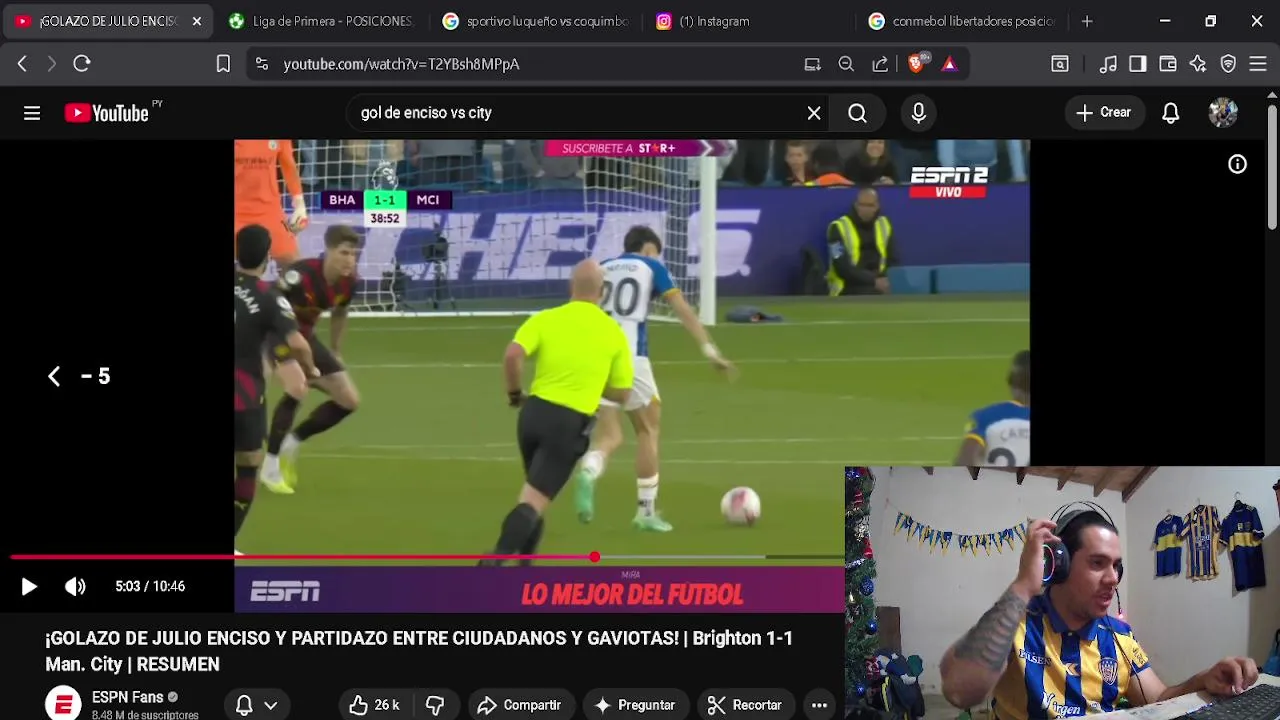Switch to Instagram tab
This screenshot has width=1280, height=720.
pos(750,21)
